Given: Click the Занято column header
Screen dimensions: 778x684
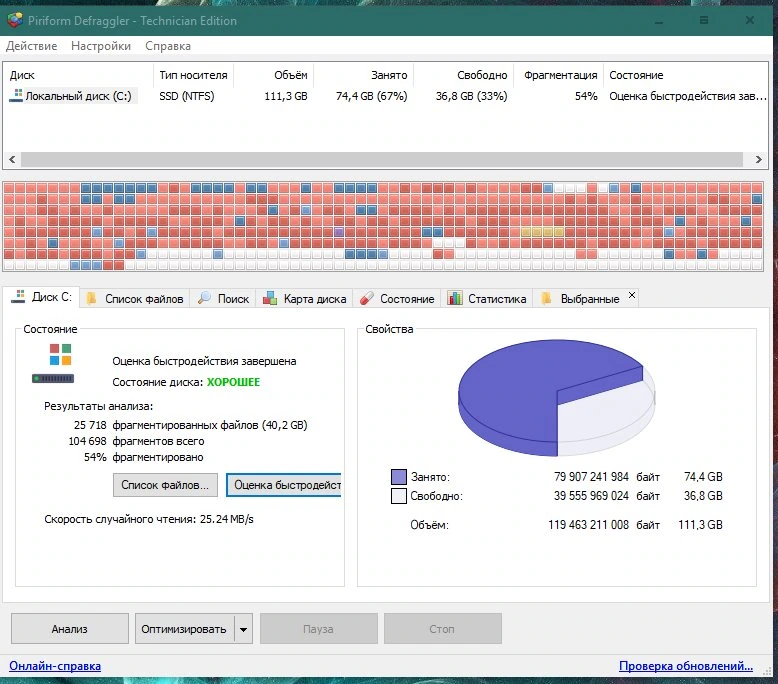Looking at the screenshot, I should pos(364,75).
